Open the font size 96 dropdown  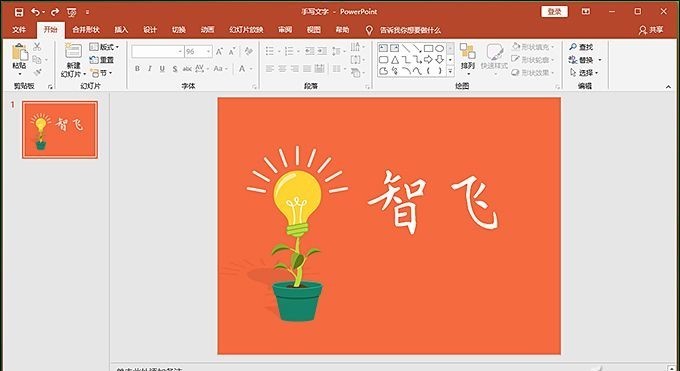point(209,51)
